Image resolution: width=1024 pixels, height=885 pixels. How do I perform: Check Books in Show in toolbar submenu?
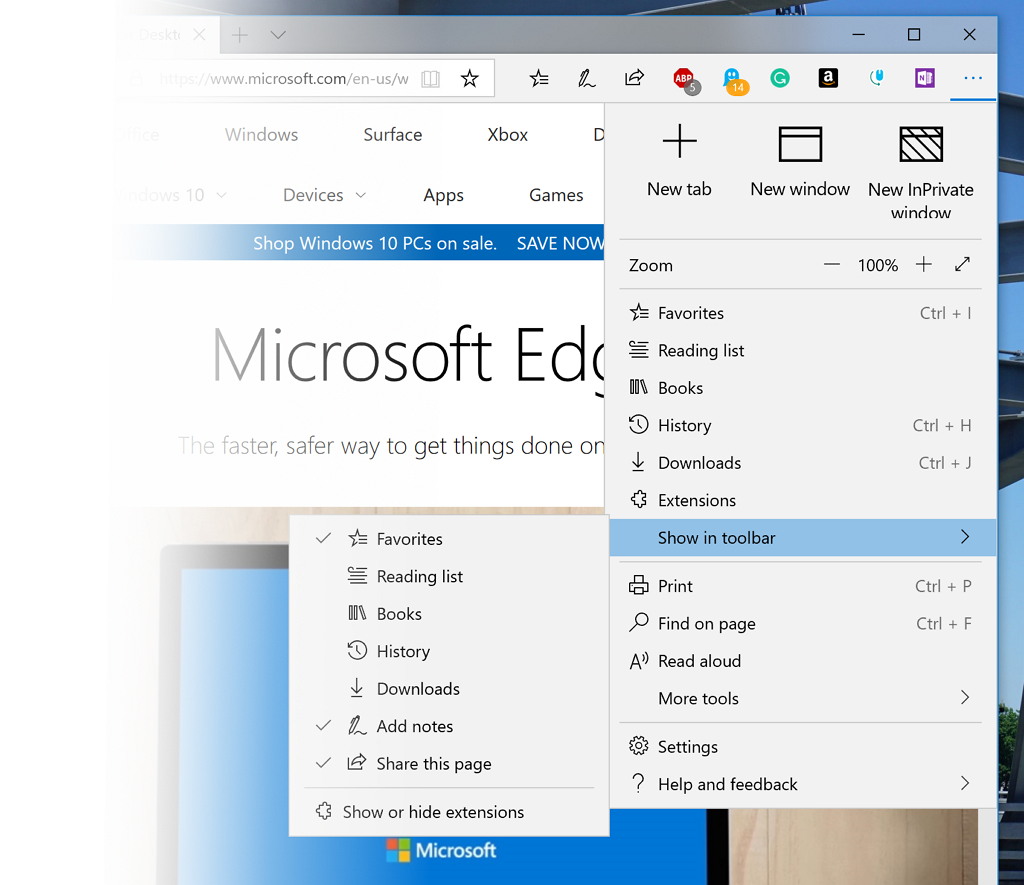(x=449, y=614)
